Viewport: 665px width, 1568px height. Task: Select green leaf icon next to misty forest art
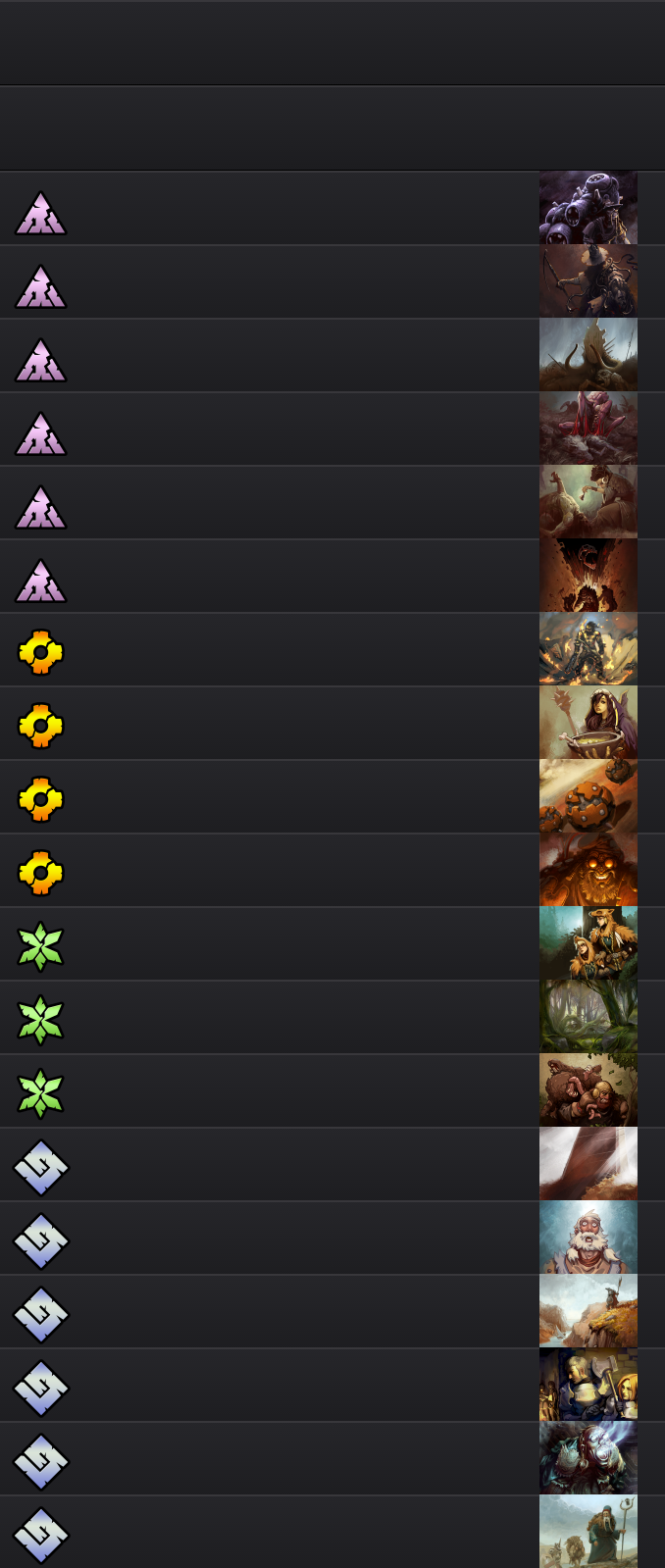click(40, 1020)
